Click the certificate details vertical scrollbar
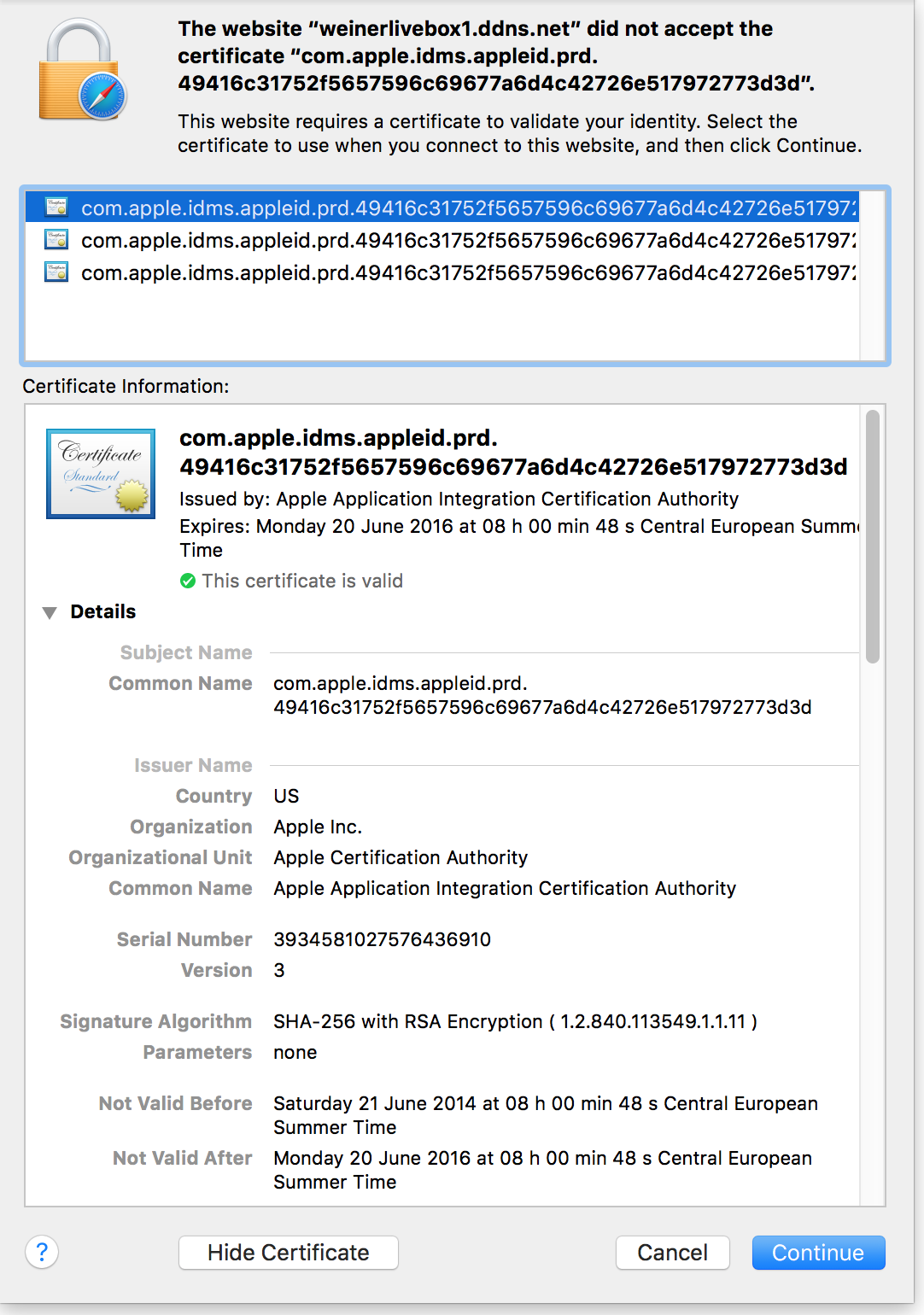Screen dimensions: 924x1315 pyautogui.click(x=872, y=538)
